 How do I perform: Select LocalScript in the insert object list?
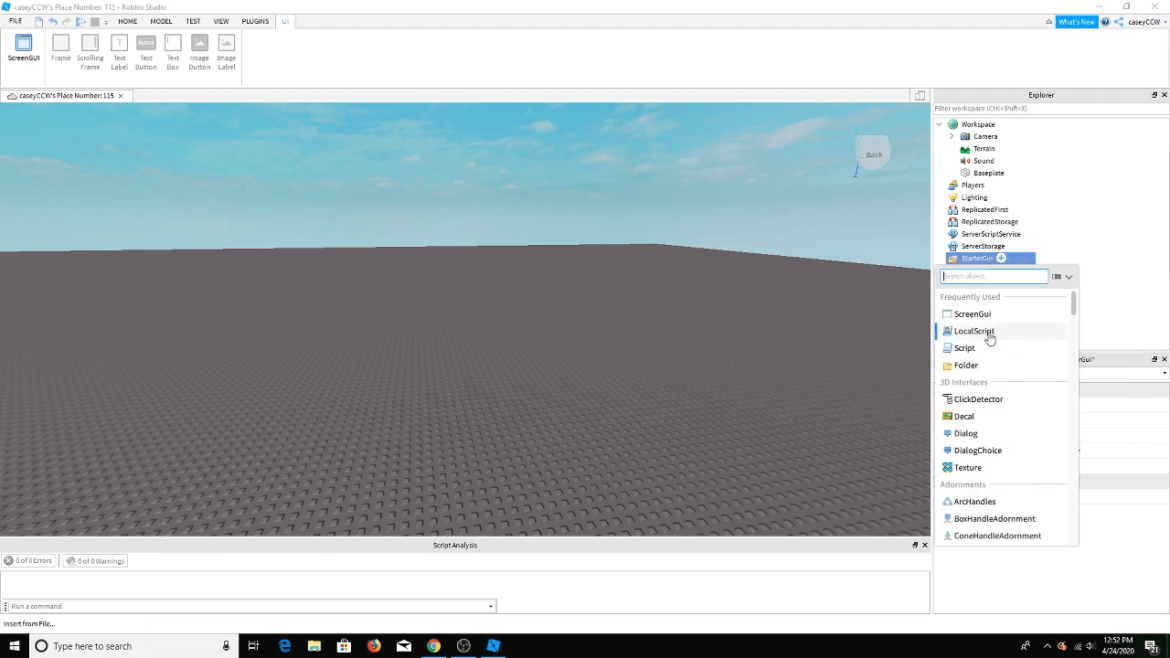click(x=973, y=330)
